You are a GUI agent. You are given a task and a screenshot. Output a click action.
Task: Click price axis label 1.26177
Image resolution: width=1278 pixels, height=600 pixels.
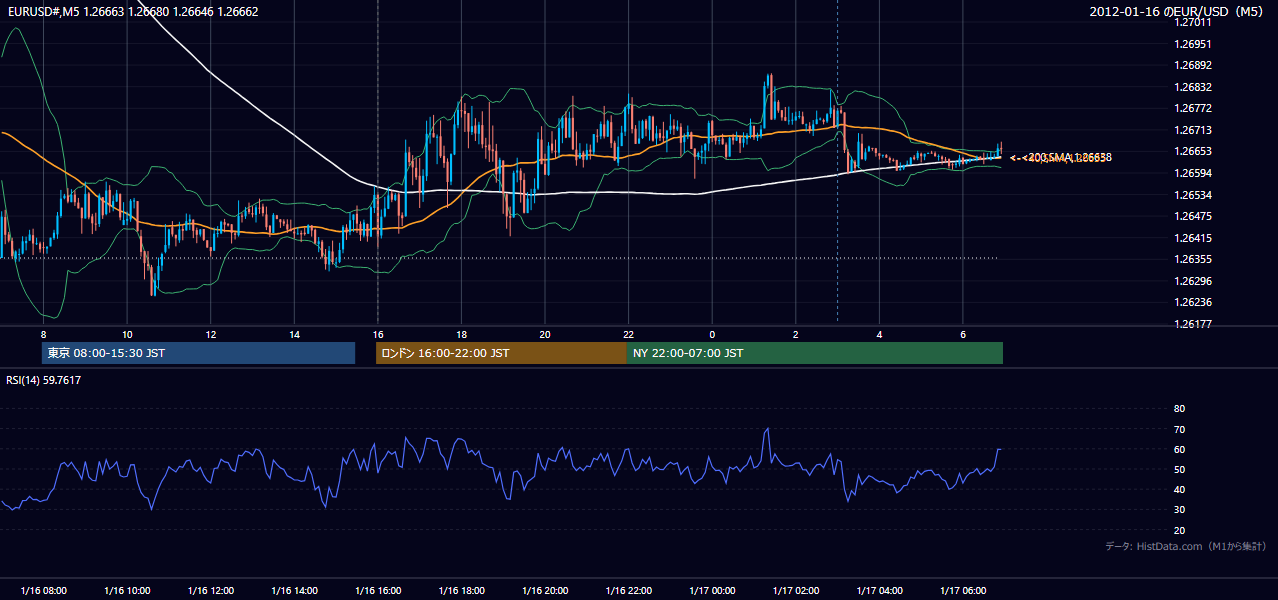[x=1192, y=324]
